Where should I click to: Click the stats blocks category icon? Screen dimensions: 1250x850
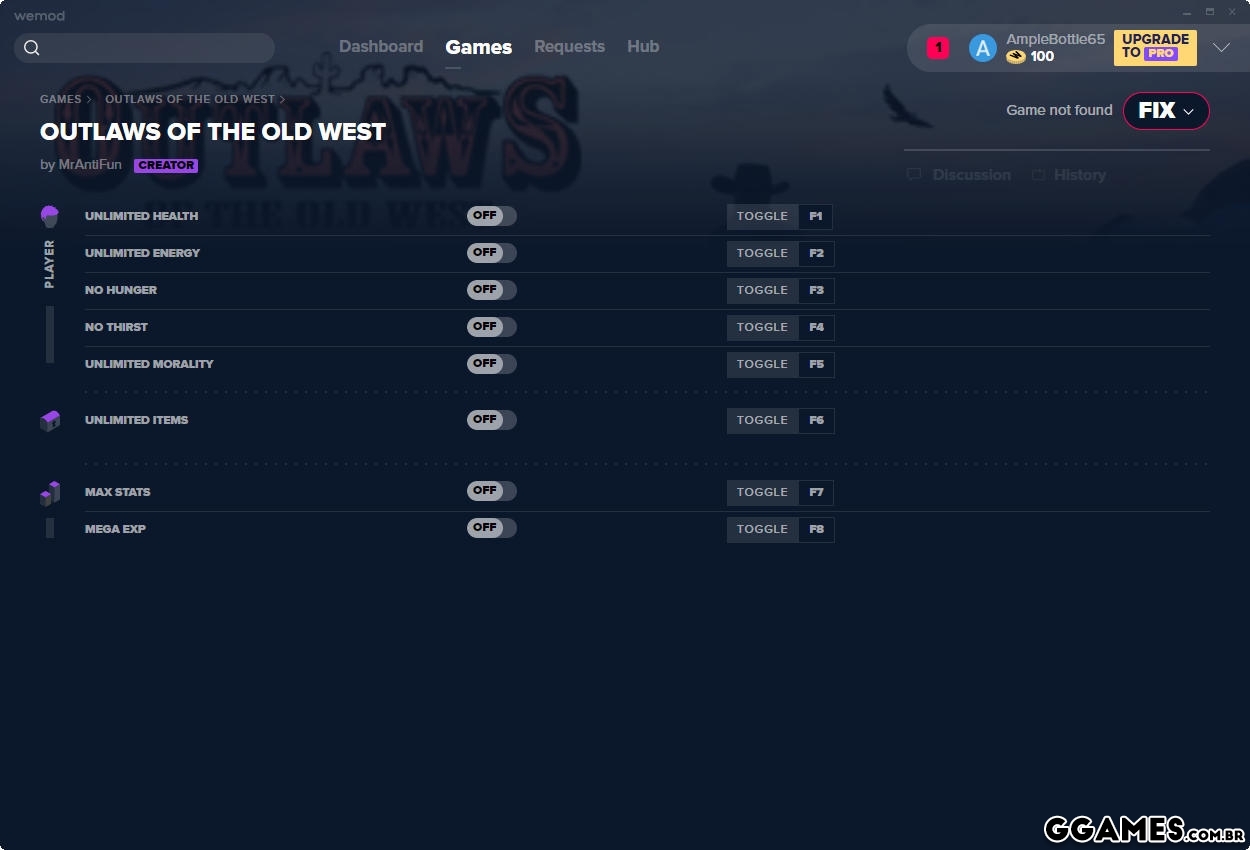click(x=50, y=493)
